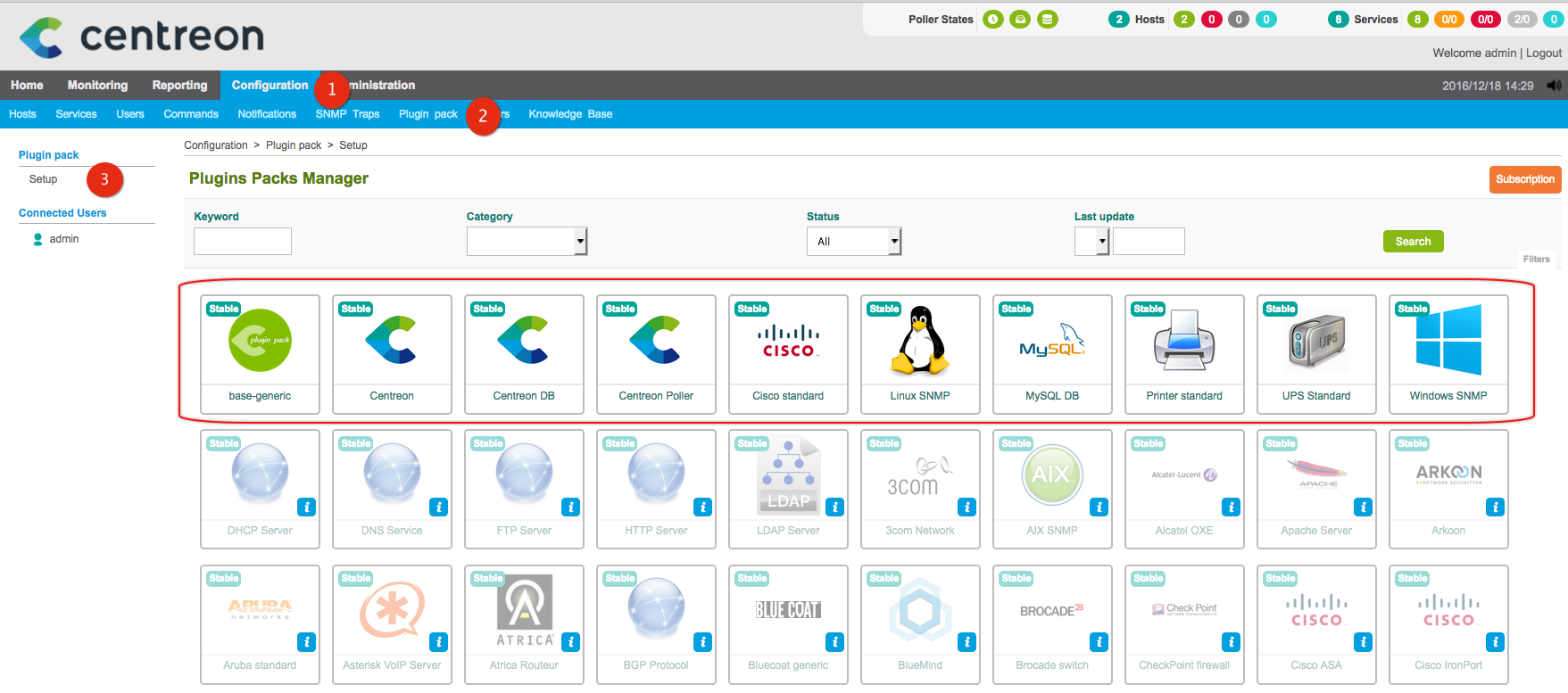
Task: Click the poller database status icon
Action: 1048,20
